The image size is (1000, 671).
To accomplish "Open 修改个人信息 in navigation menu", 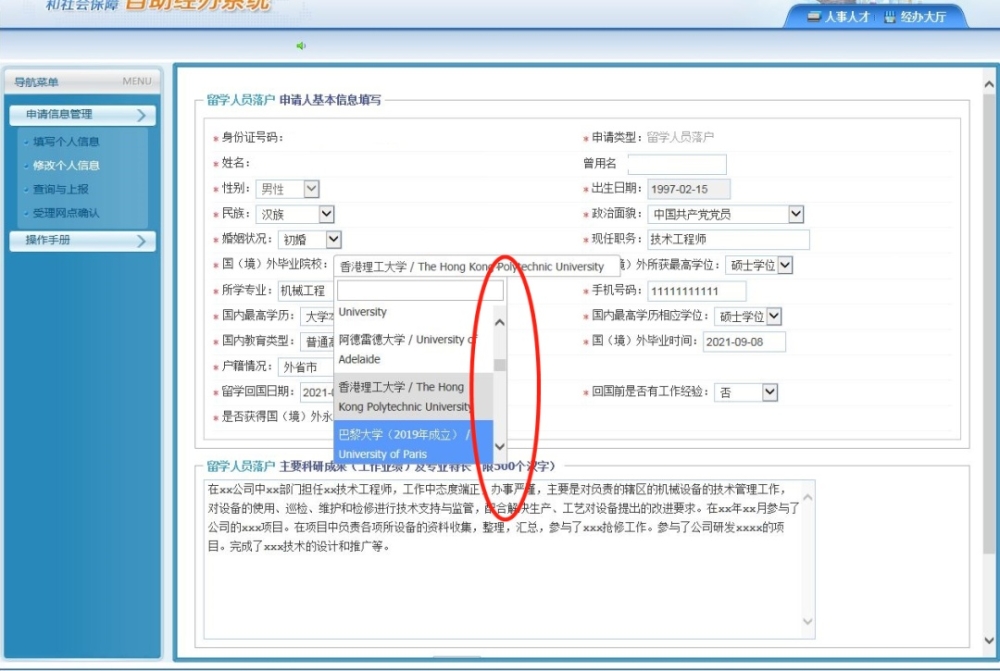I will click(66, 165).
